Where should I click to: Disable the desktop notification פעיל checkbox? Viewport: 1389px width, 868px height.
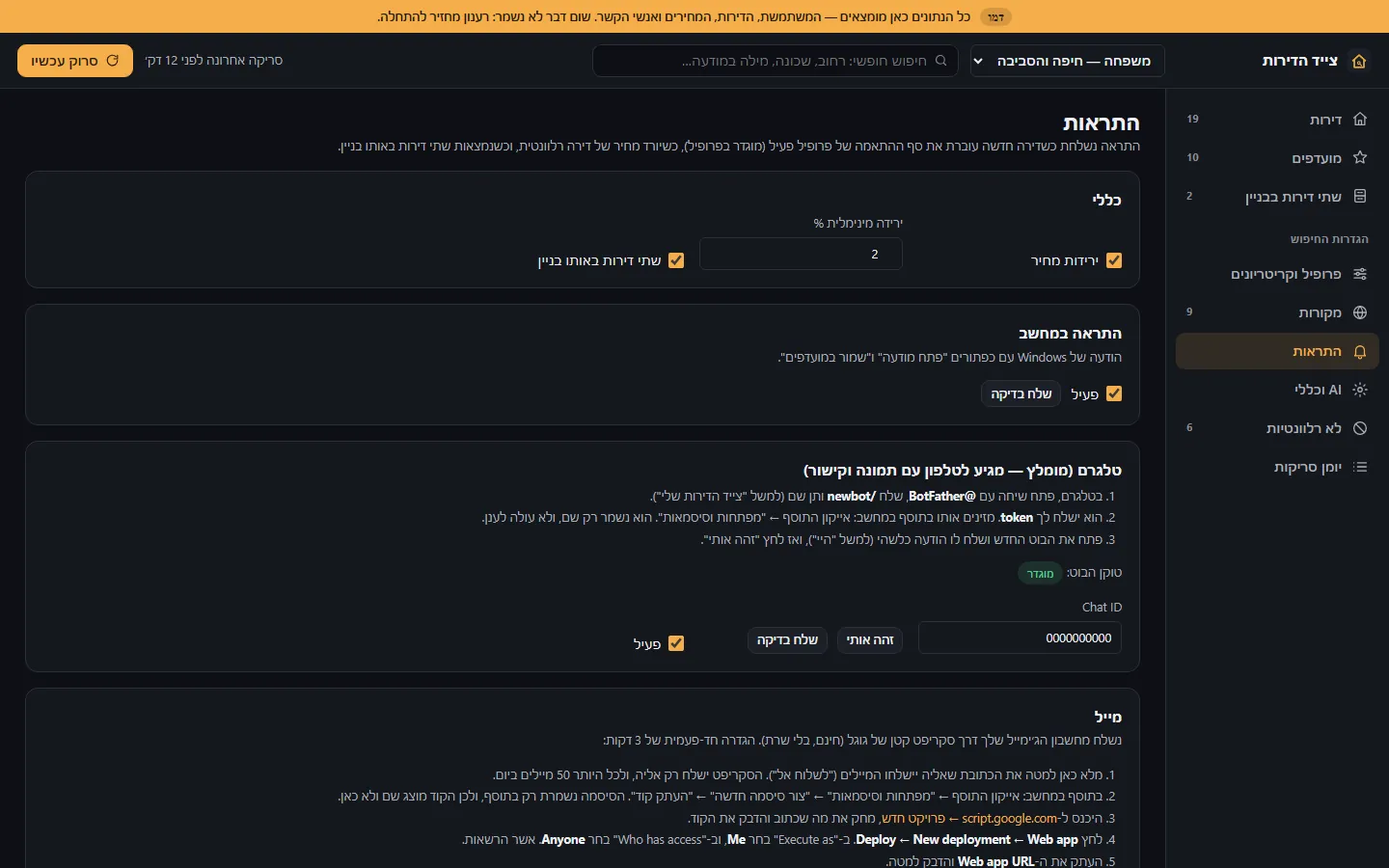pos(1114,393)
